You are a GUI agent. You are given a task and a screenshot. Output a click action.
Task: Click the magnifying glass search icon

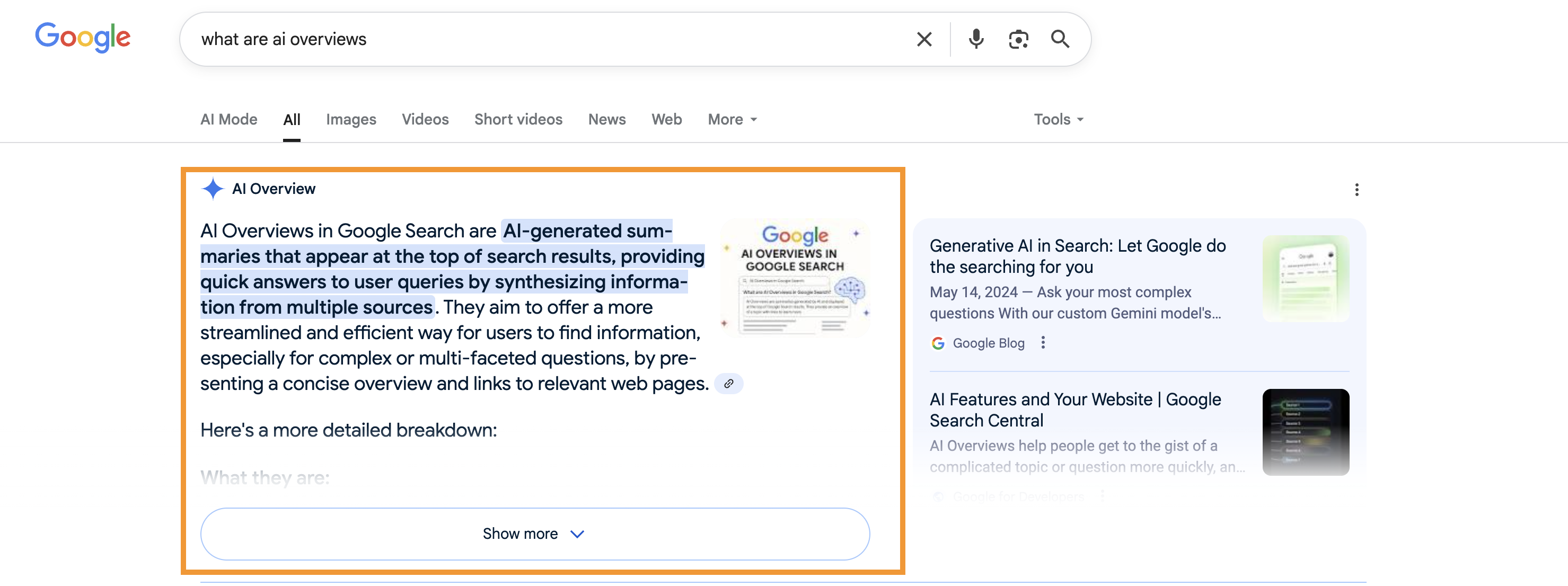(1060, 40)
